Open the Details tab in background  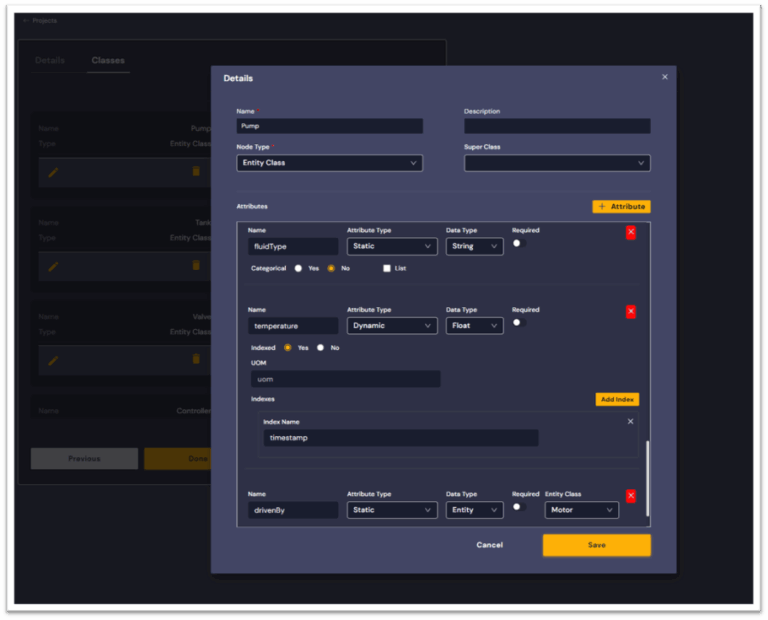click(50, 60)
